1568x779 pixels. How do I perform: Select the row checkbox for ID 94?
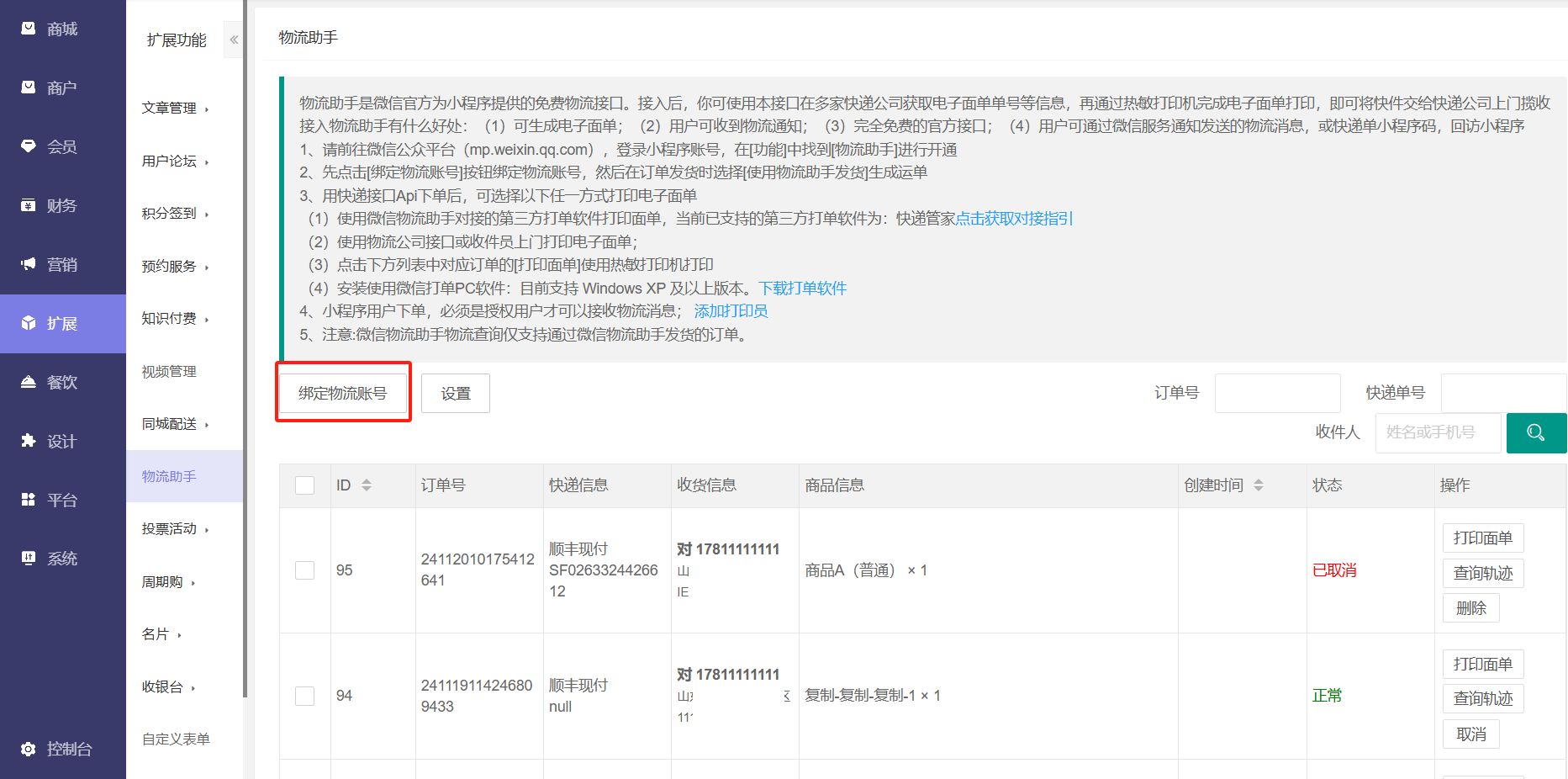[x=305, y=696]
